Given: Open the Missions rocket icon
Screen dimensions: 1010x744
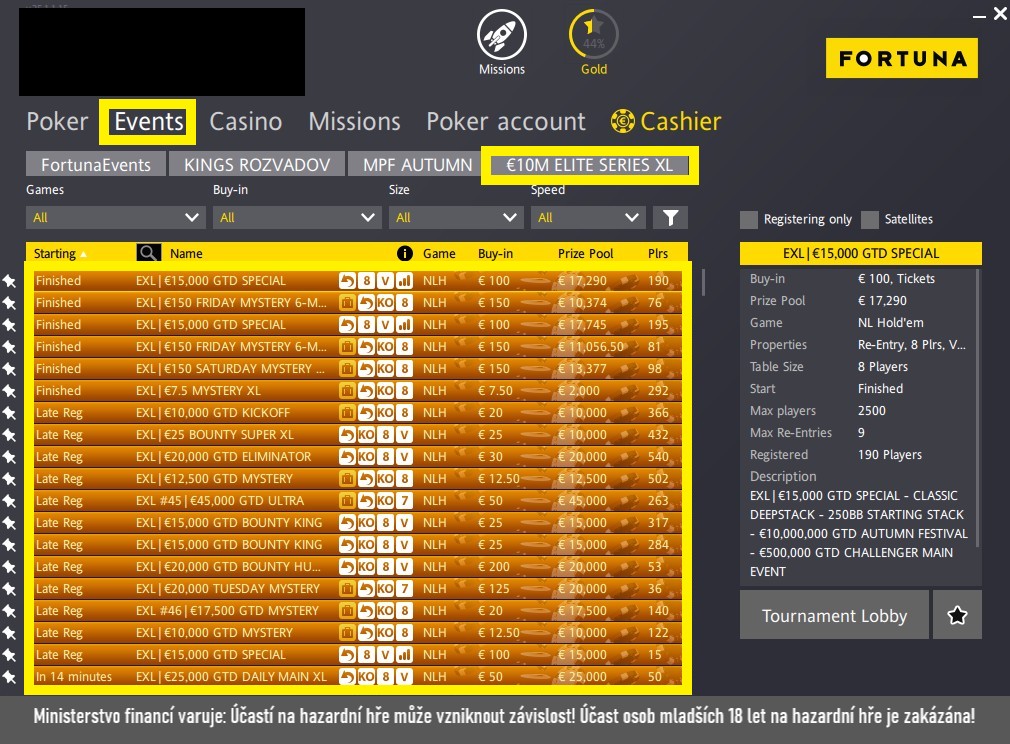Looking at the screenshot, I should 501,35.
